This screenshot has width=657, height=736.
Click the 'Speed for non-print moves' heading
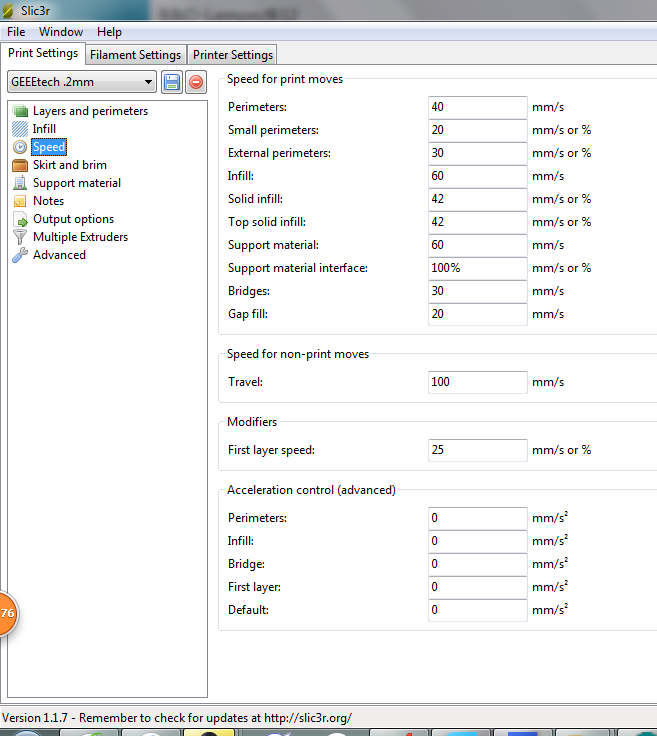(x=298, y=354)
